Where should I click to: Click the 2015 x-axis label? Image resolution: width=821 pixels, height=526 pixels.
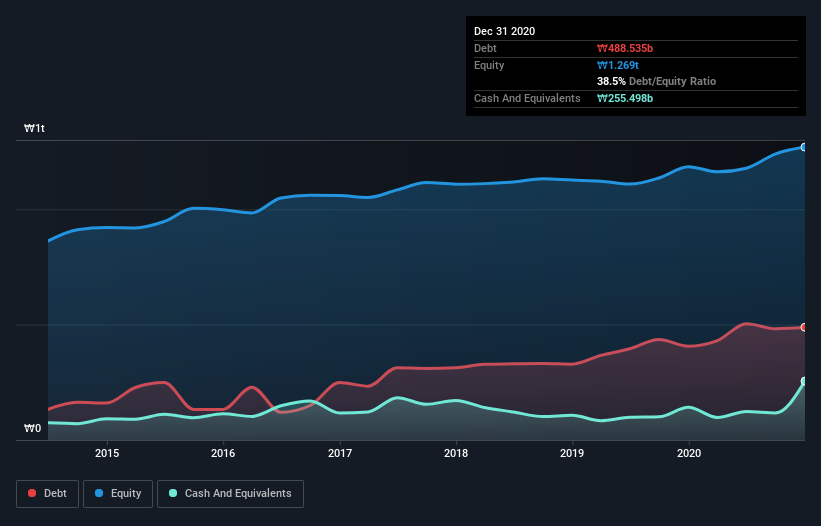click(x=107, y=453)
